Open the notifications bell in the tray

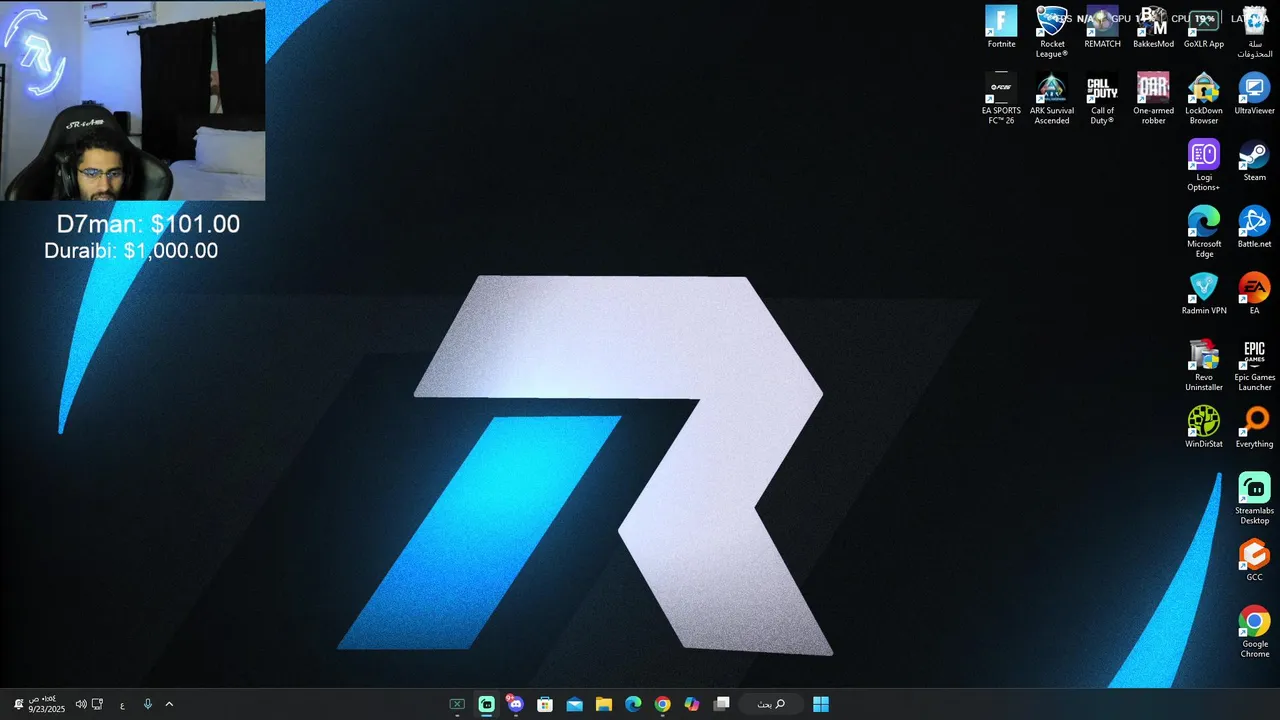coord(18,704)
